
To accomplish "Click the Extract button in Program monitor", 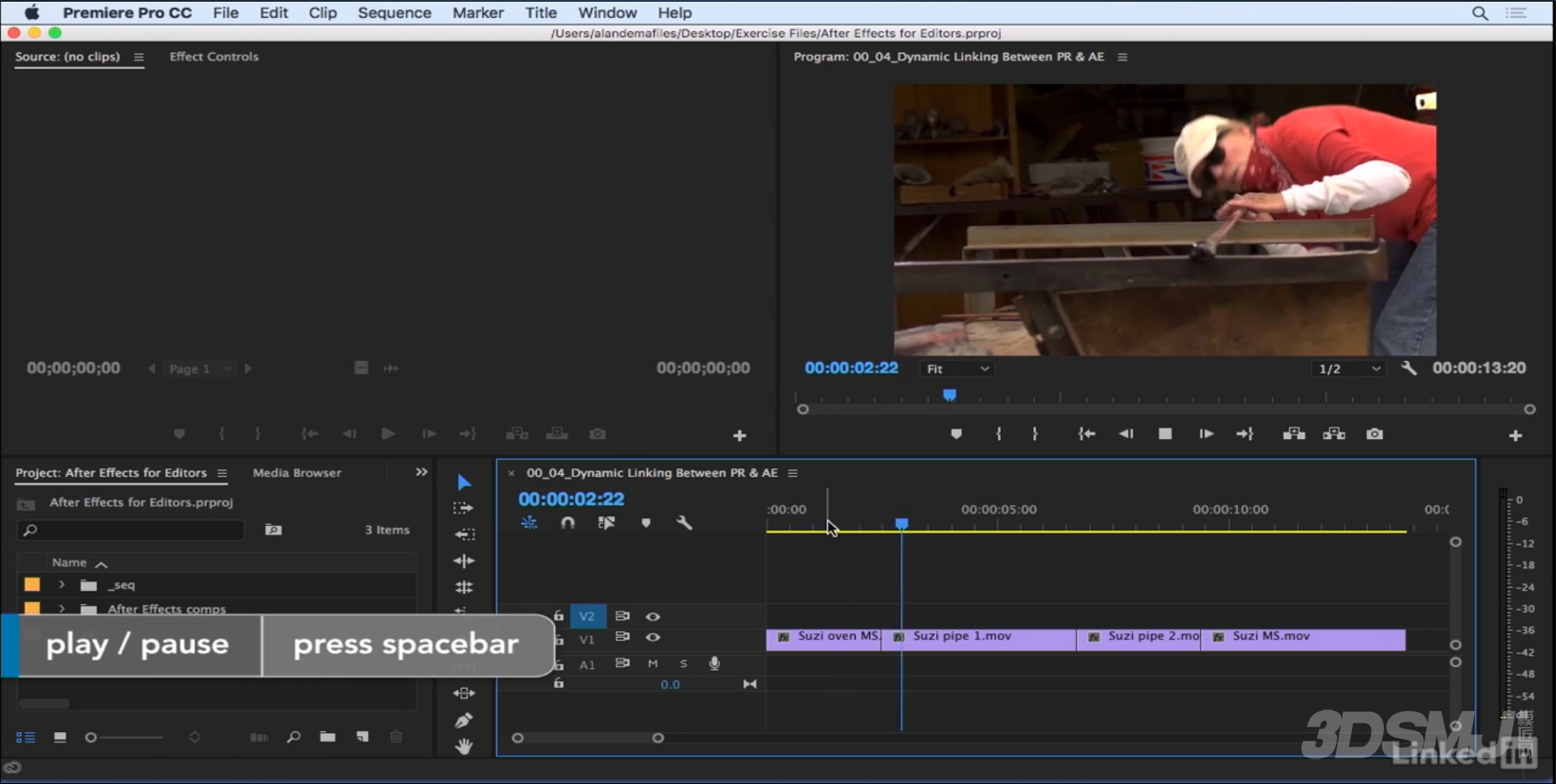I will 1334,434.
